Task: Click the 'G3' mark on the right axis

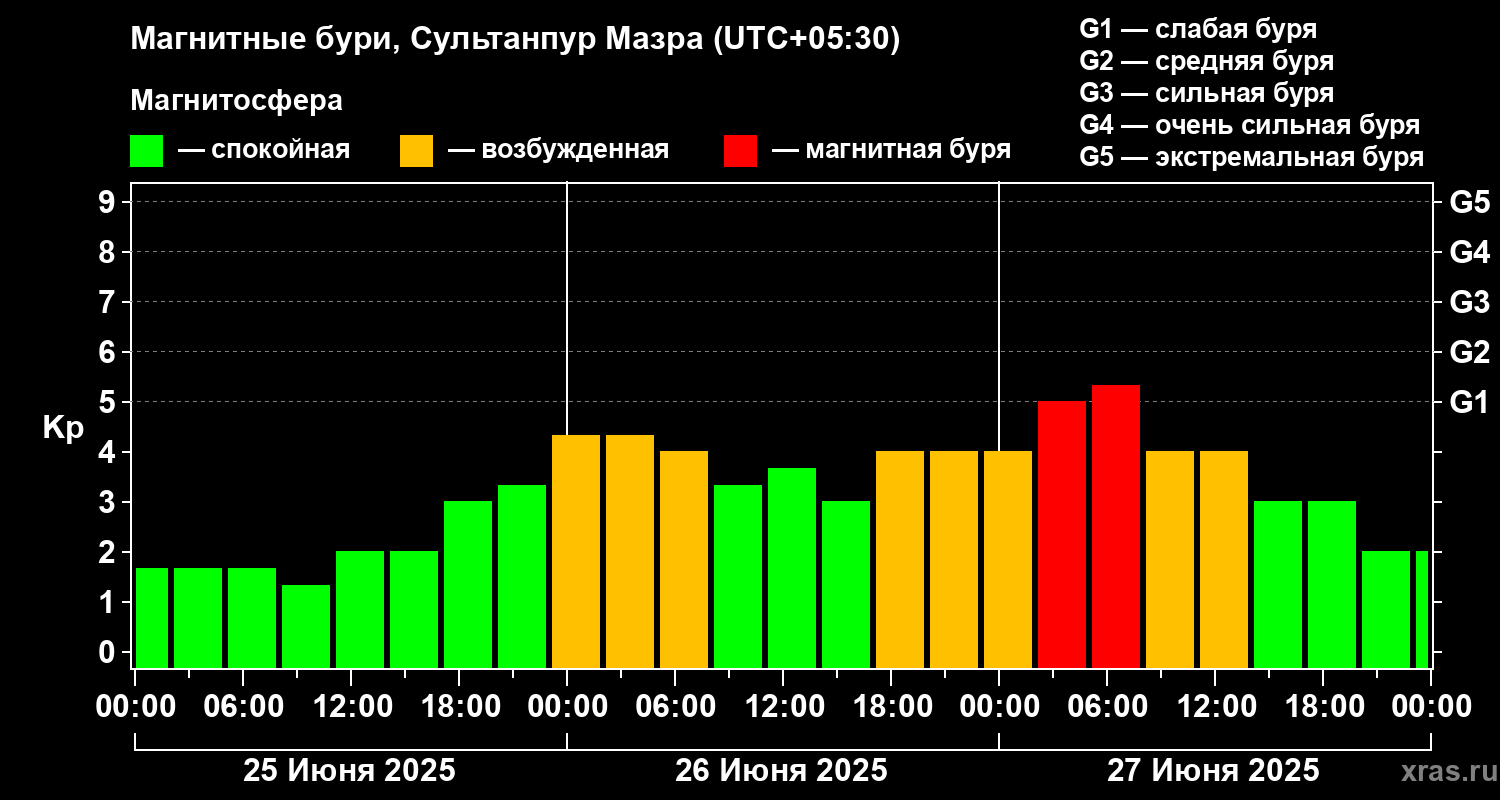Action: [x=1469, y=302]
